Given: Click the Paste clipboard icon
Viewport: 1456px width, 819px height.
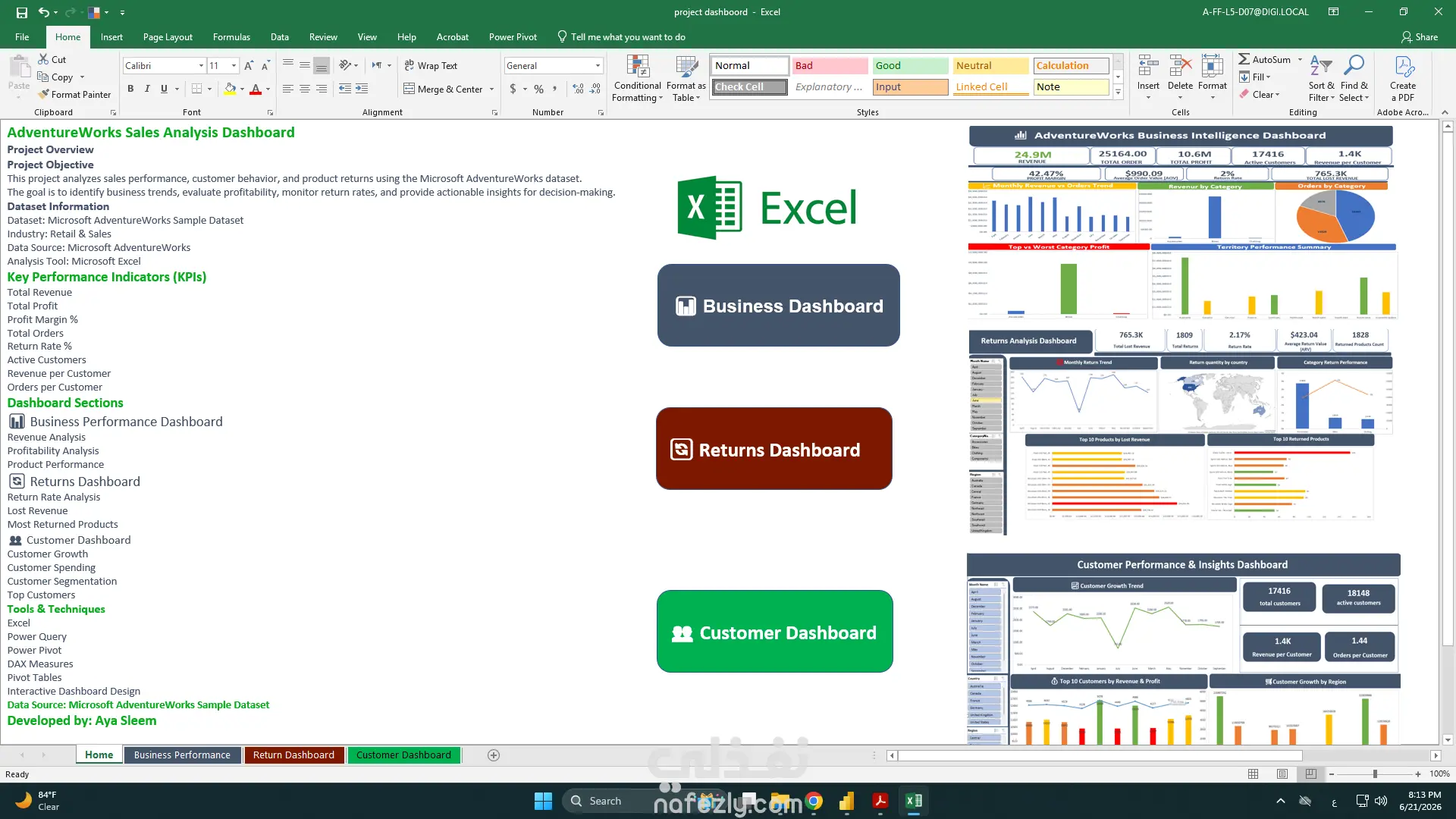Looking at the screenshot, I should coord(19,67).
